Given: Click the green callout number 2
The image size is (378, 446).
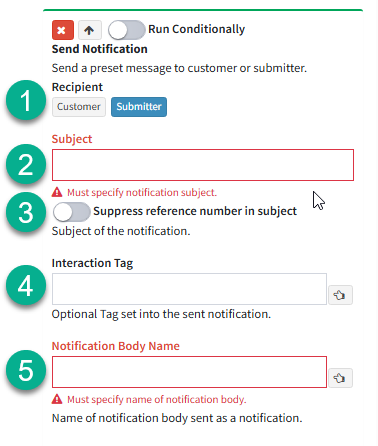Looking at the screenshot, I should pos(26,164).
